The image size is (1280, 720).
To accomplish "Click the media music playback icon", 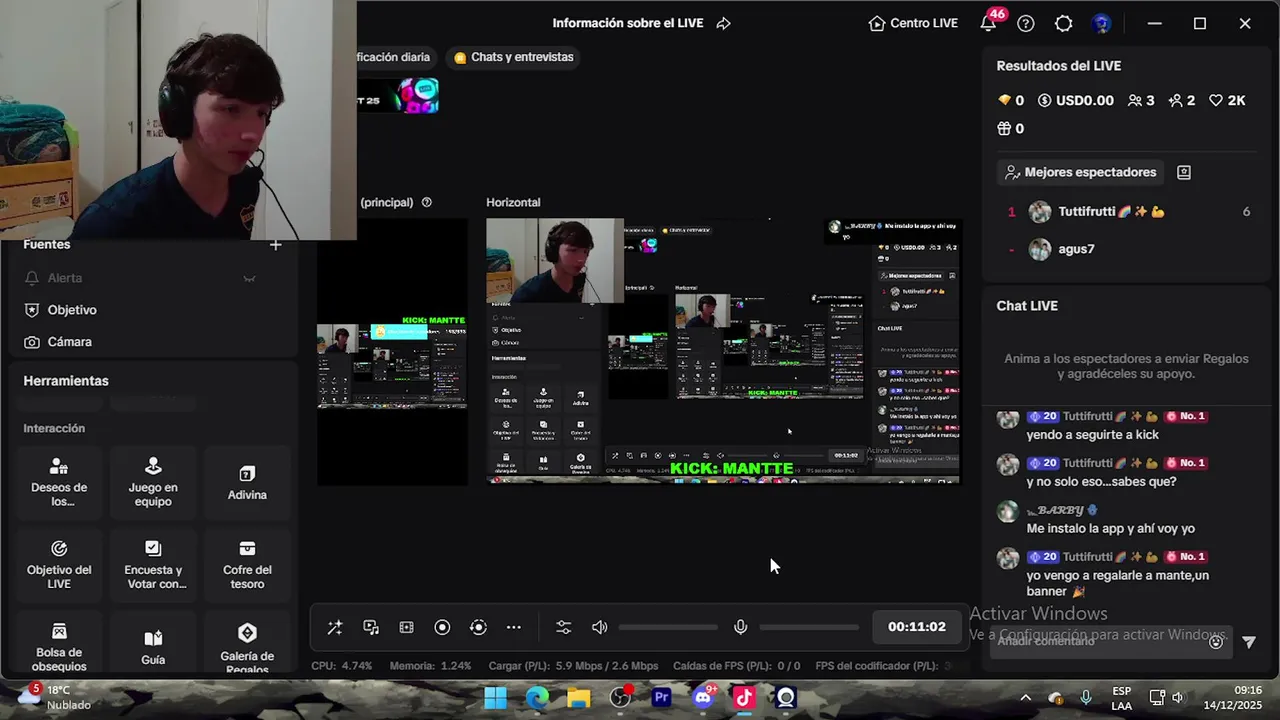I will [371, 627].
